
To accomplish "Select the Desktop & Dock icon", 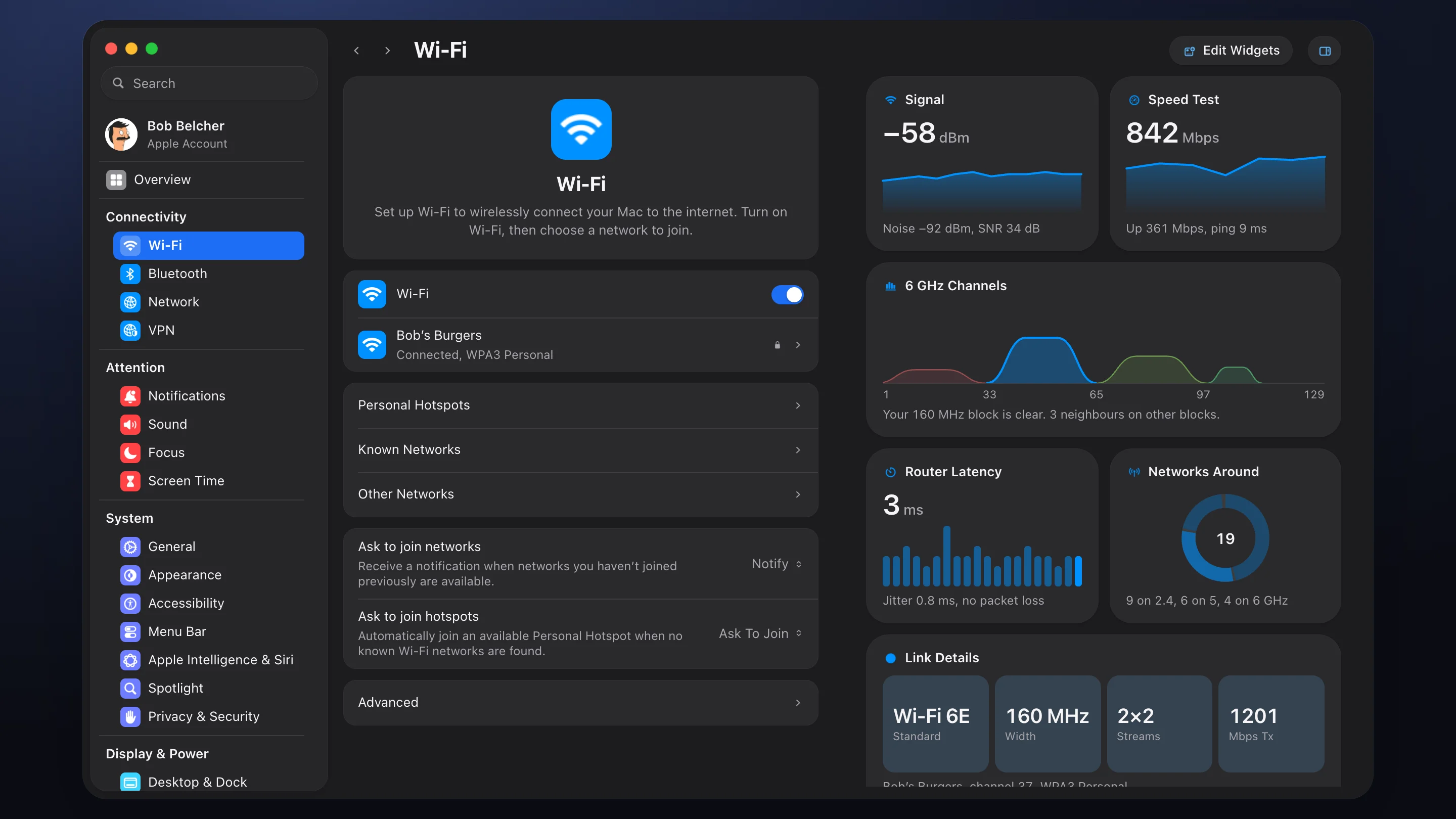I will tap(130, 782).
